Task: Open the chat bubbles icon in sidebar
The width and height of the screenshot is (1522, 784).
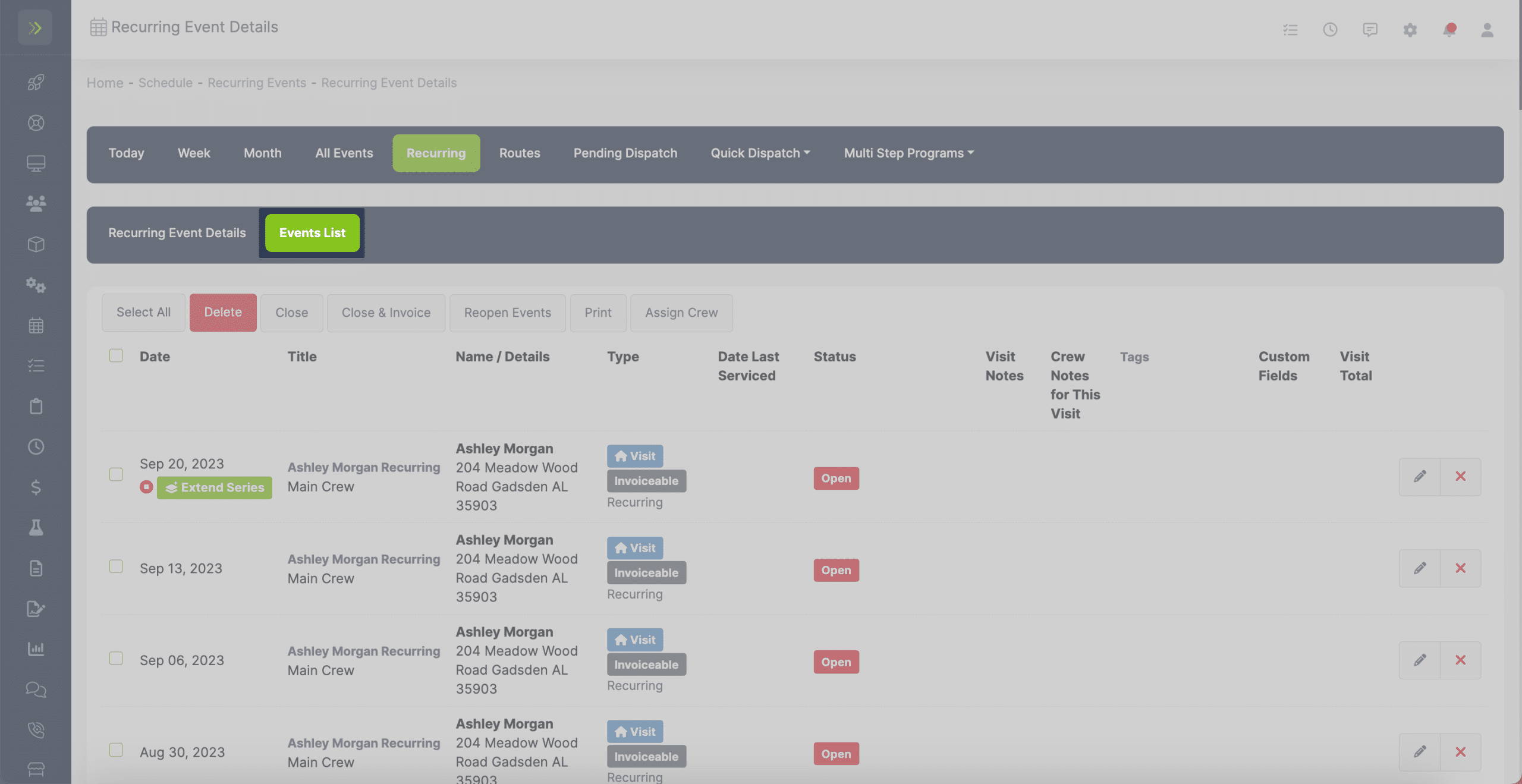Action: tap(36, 689)
